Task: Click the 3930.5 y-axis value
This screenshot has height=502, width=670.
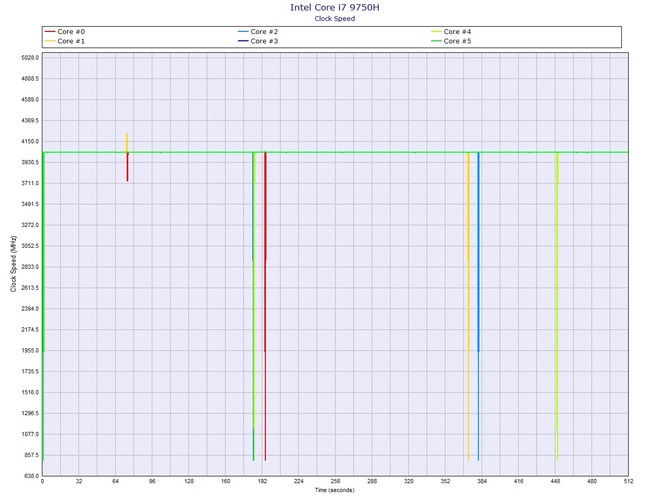Action: pyautogui.click(x=30, y=162)
